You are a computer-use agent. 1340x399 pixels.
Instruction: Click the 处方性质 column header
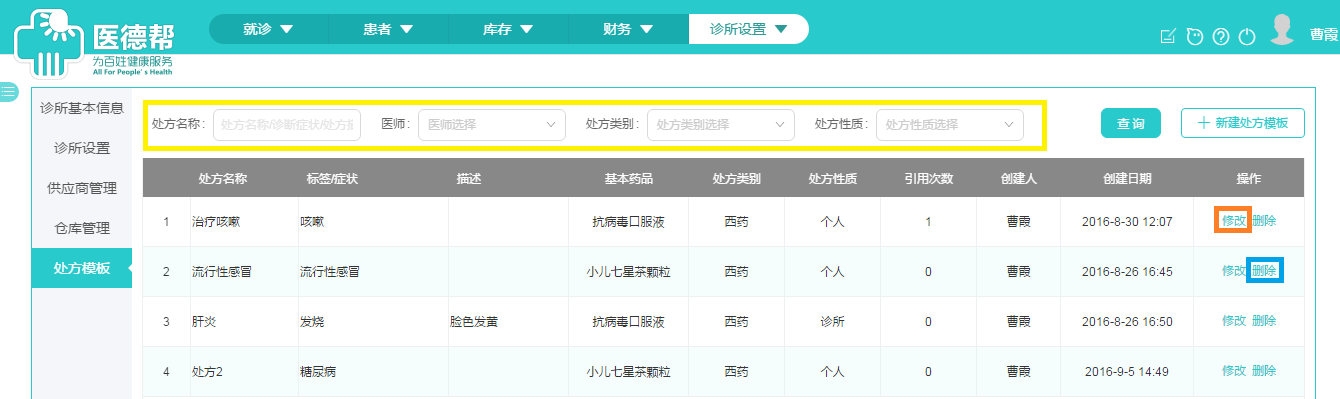[833, 178]
